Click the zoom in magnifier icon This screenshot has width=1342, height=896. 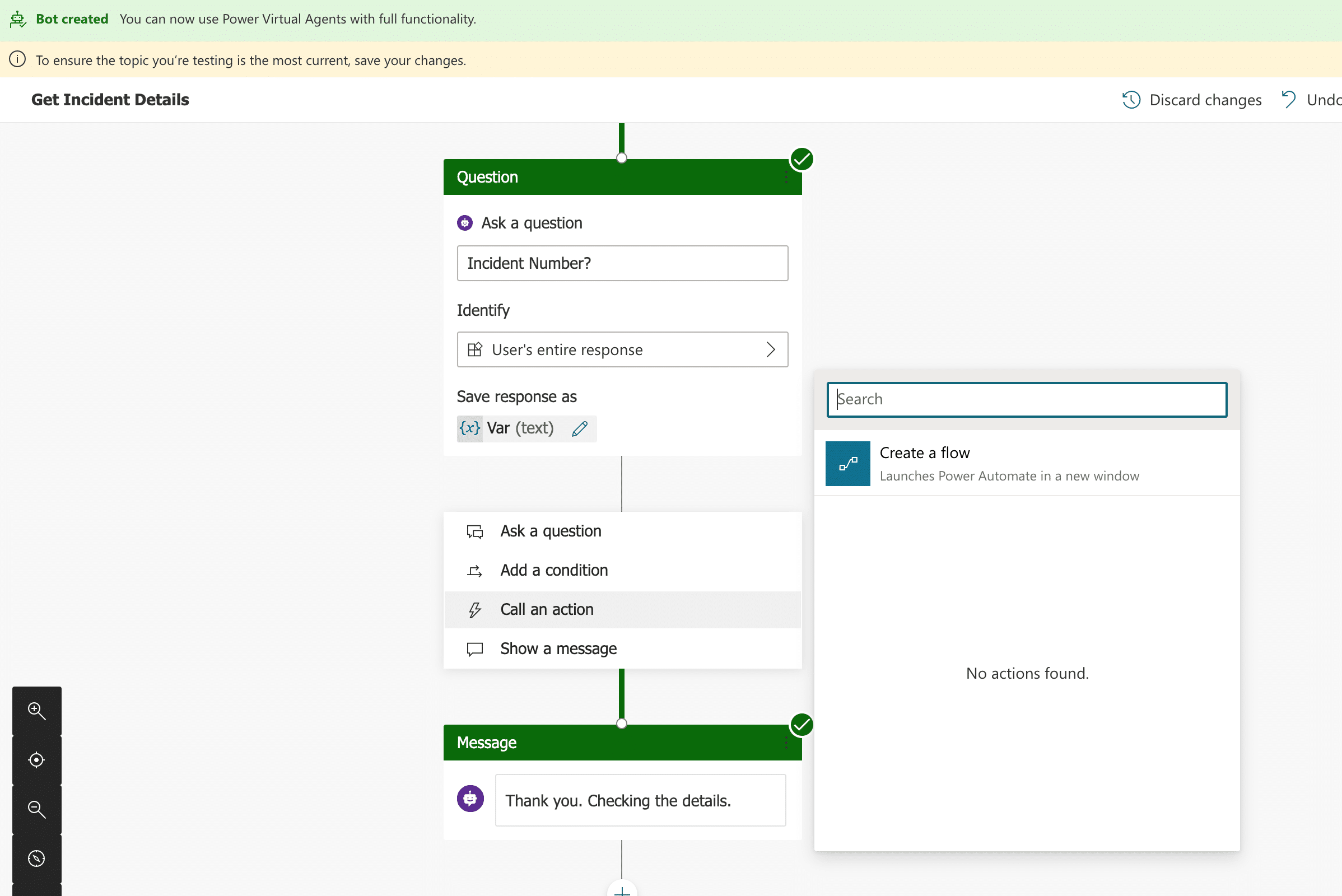coord(36,710)
